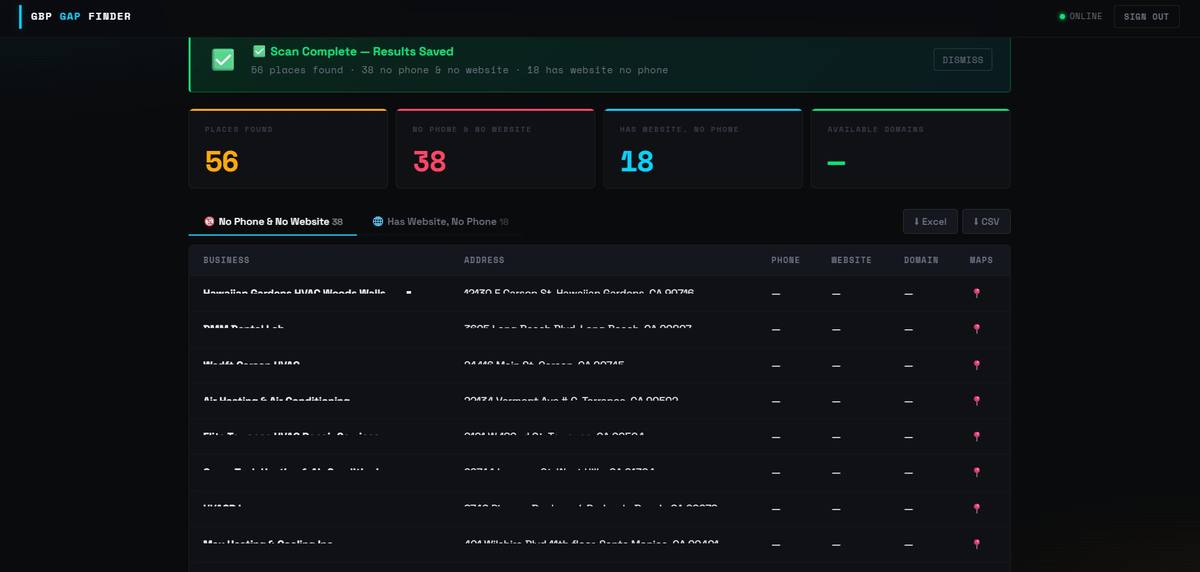Open map pin for Redondo Beach address row

pos(976,508)
